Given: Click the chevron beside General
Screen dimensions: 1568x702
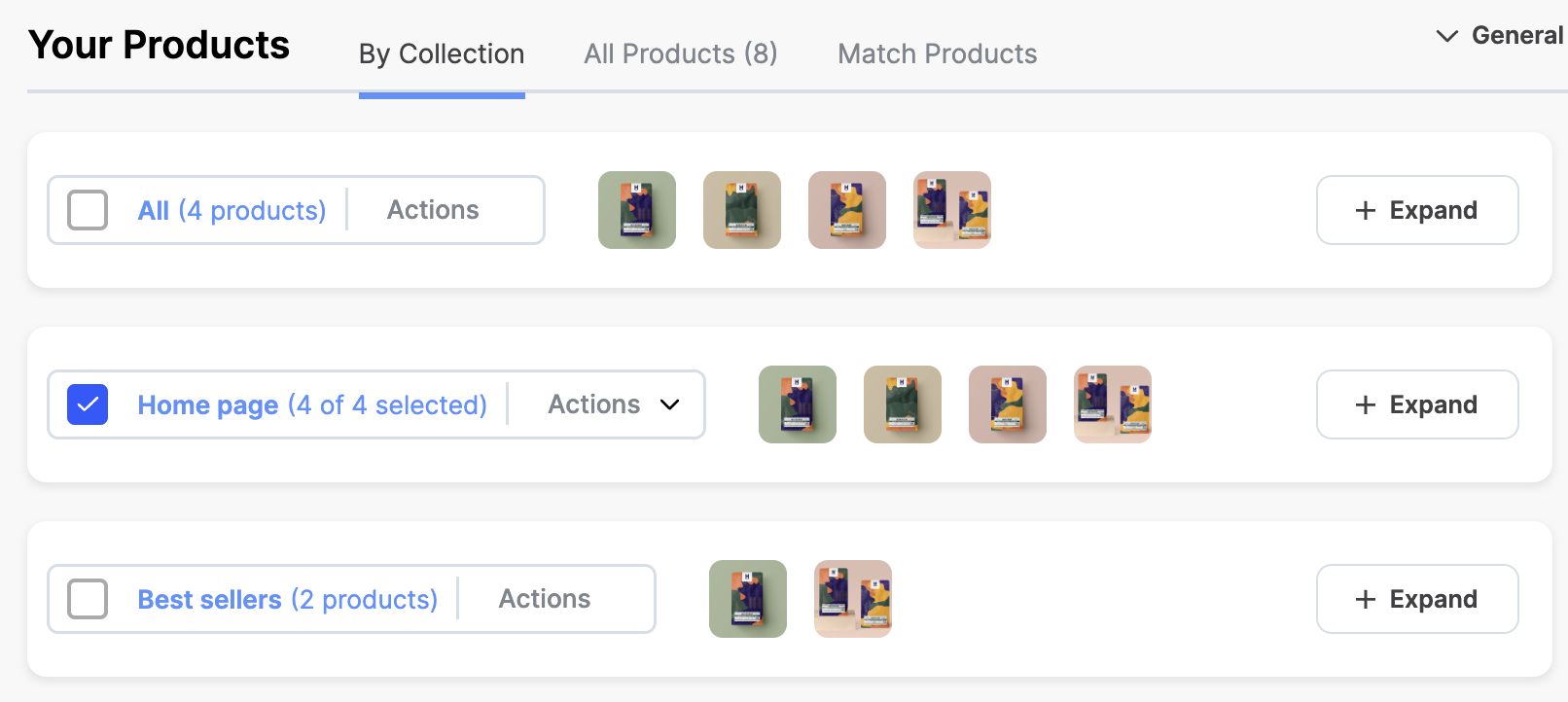Looking at the screenshot, I should point(1447,36).
